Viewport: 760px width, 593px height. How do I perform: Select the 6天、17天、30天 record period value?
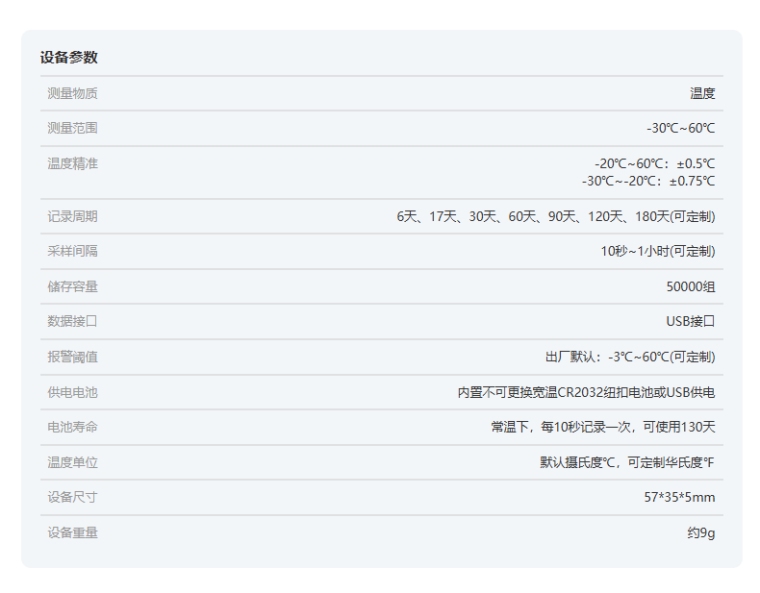[556, 216]
